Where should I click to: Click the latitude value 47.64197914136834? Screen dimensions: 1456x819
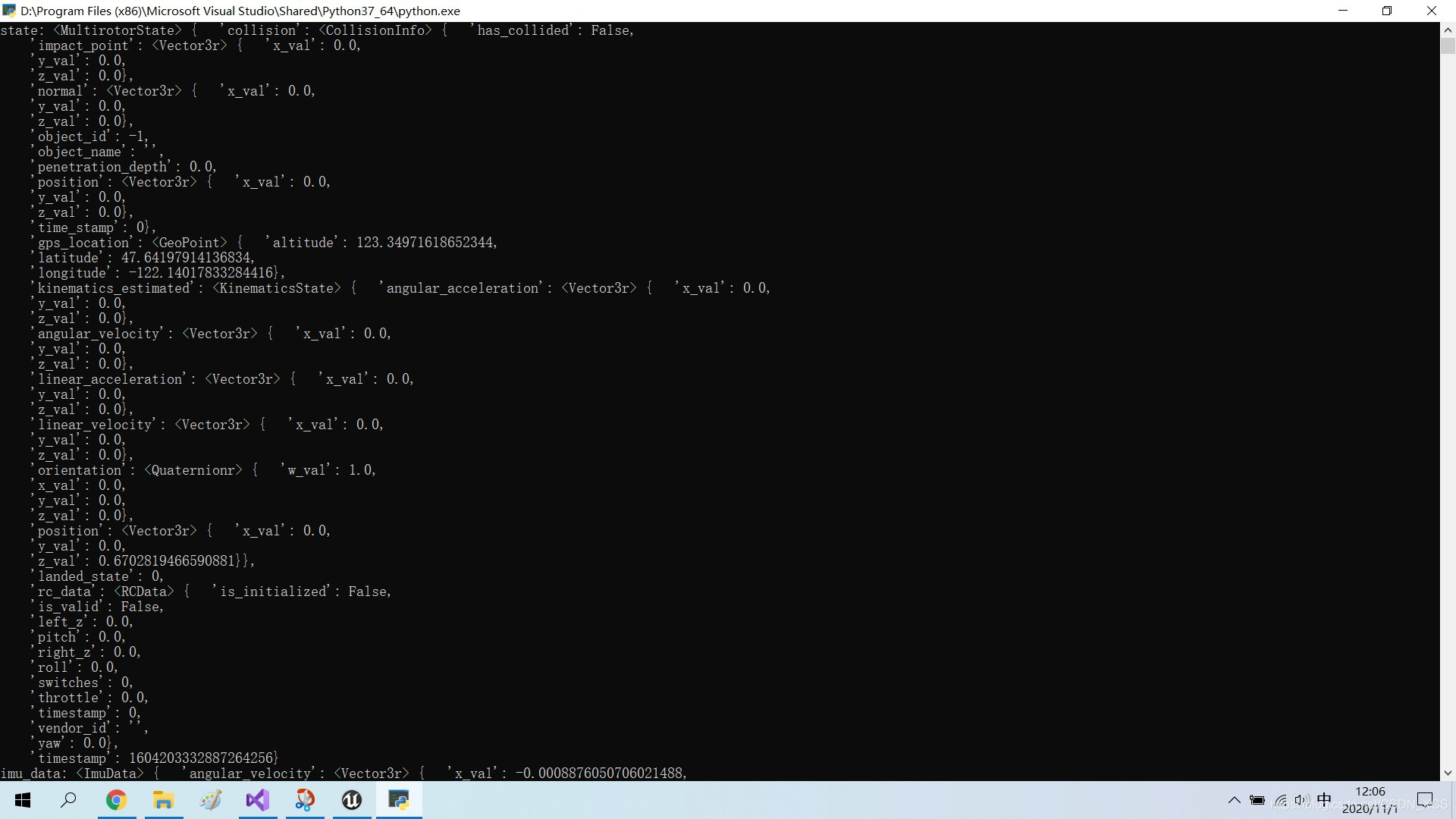click(x=187, y=258)
